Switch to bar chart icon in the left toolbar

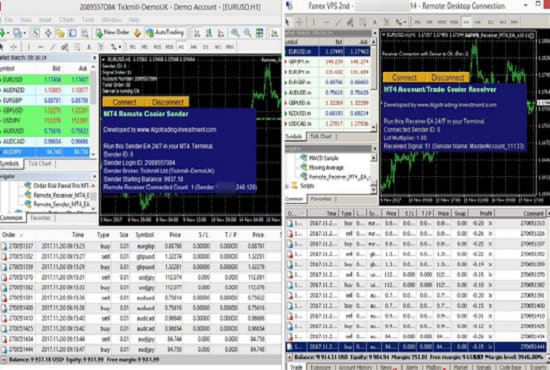[x=197, y=33]
